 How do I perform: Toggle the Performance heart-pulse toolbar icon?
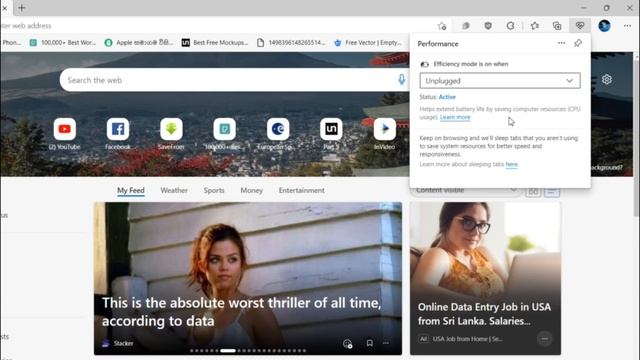pos(580,26)
